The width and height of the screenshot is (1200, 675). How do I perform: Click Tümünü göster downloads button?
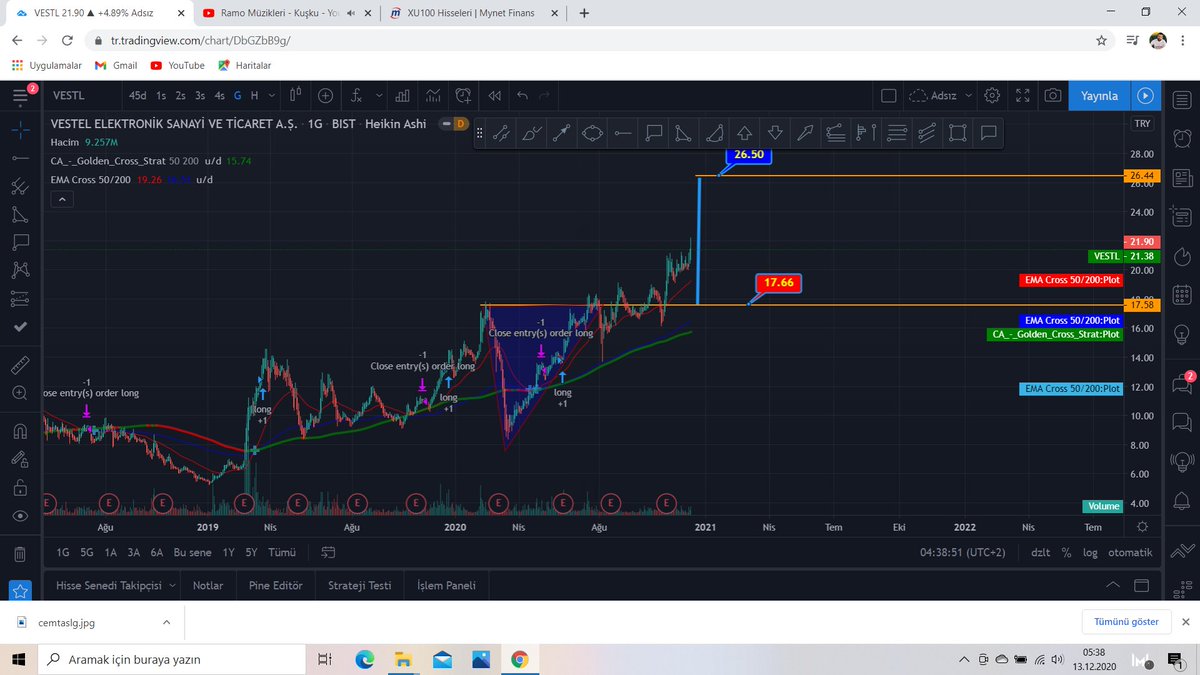[1126, 622]
